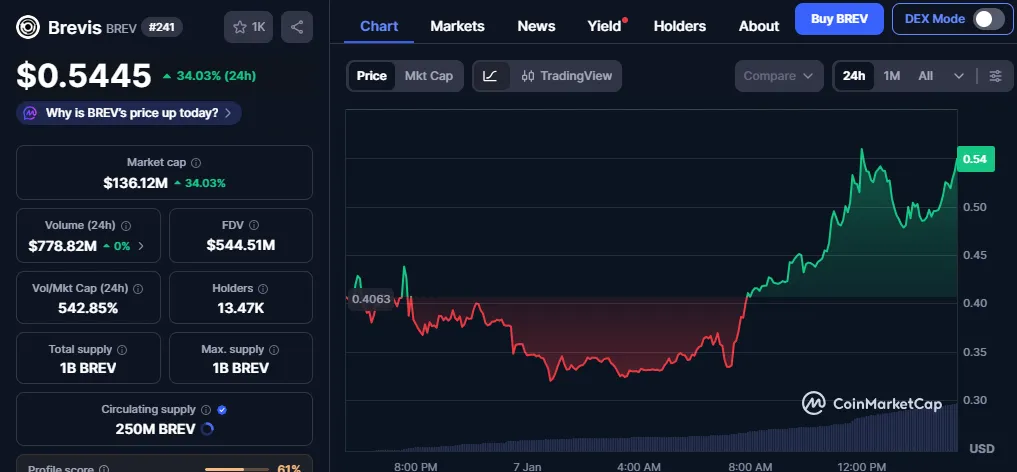
Task: Open chart settings sliders icon
Action: [996, 76]
